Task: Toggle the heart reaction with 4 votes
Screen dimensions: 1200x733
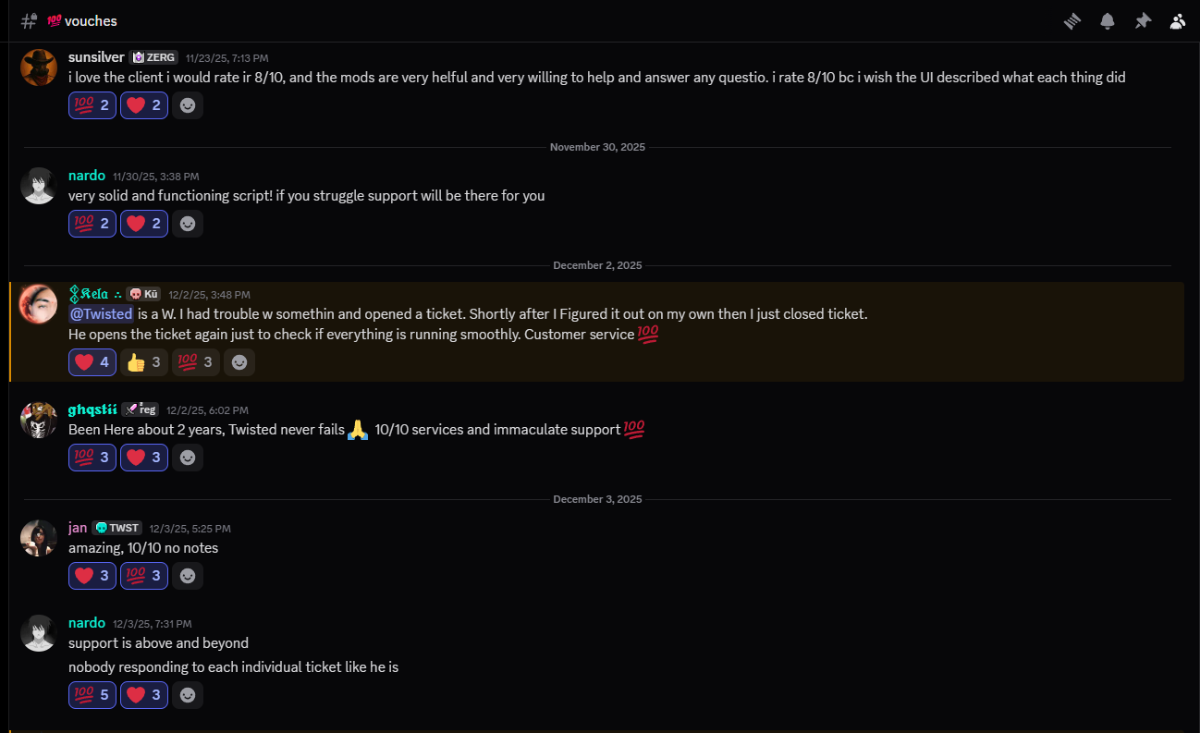Action: (92, 362)
